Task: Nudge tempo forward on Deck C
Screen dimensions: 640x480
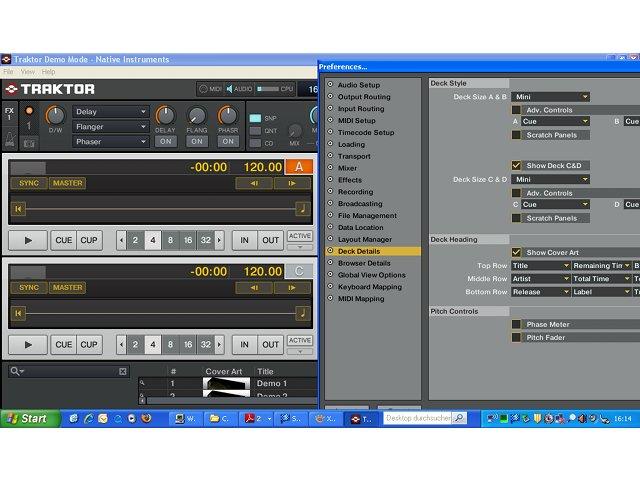Action: coord(292,288)
